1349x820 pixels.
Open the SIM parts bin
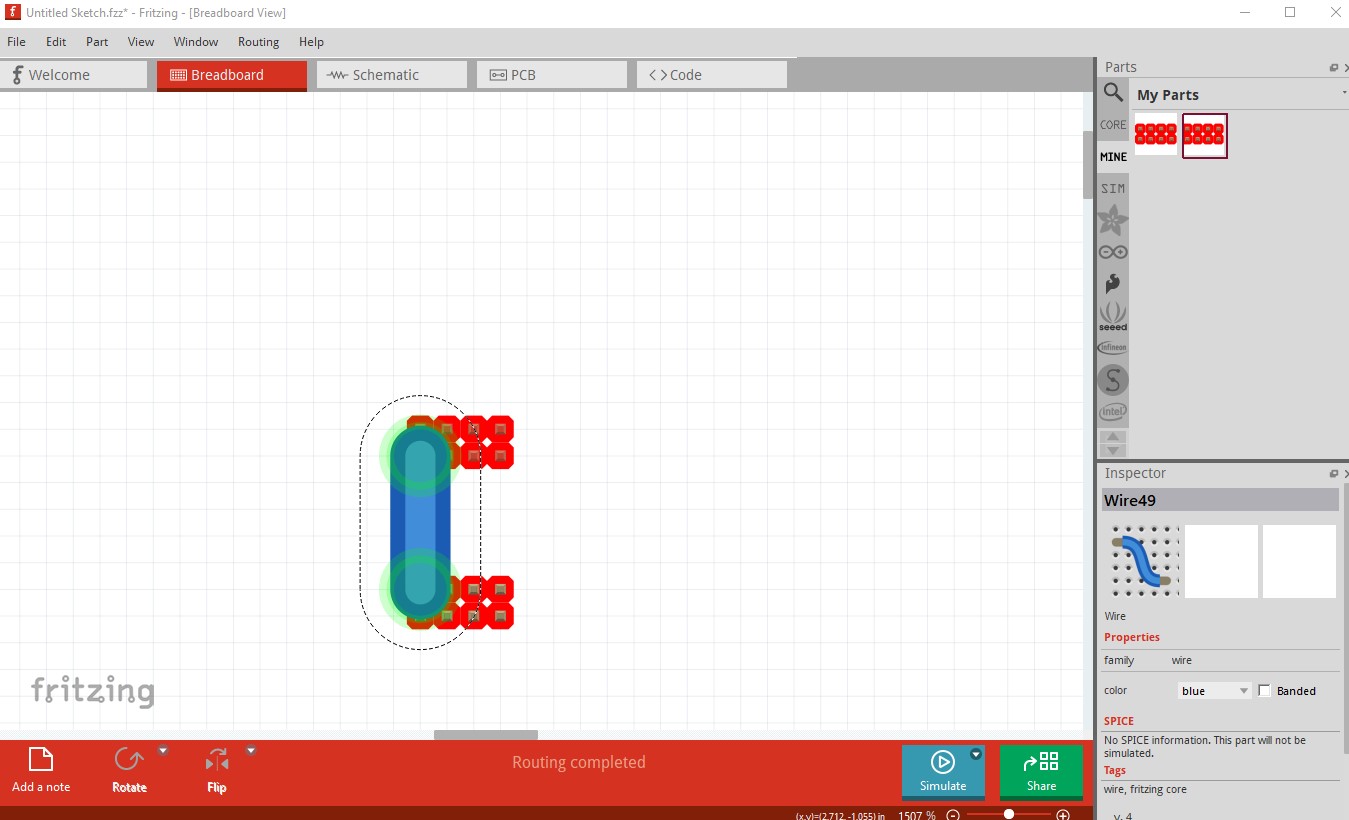1113,188
